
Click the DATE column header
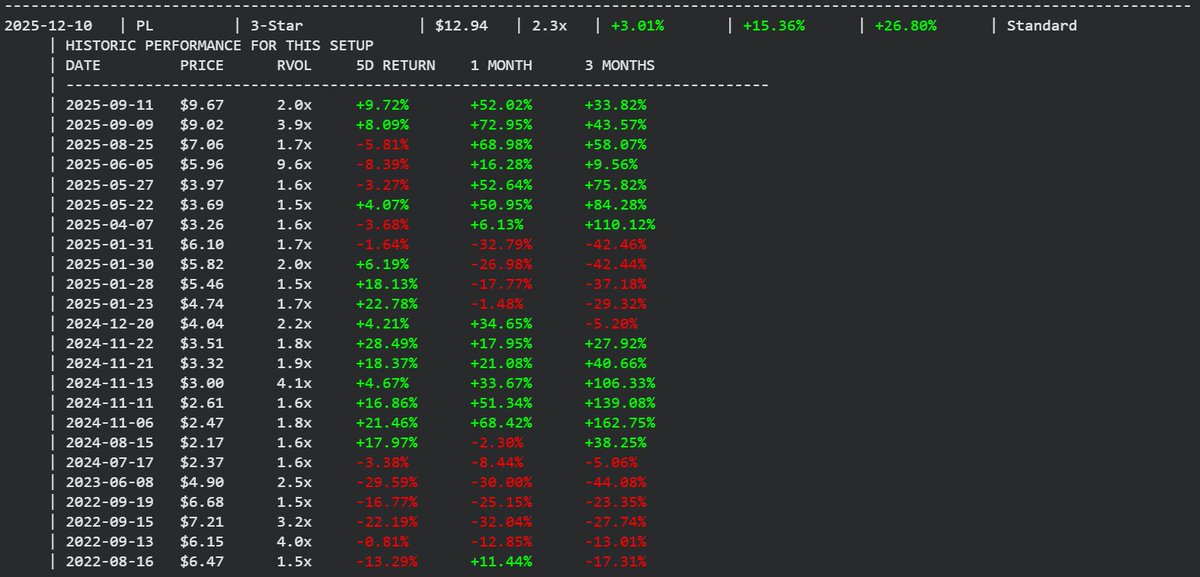coord(83,65)
